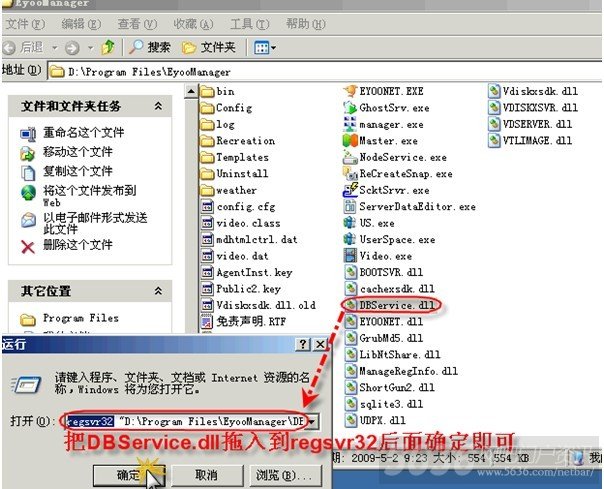Image resolution: width=604 pixels, height=489 pixels.
Task: Select the weather folder icon
Action: [x=207, y=190]
